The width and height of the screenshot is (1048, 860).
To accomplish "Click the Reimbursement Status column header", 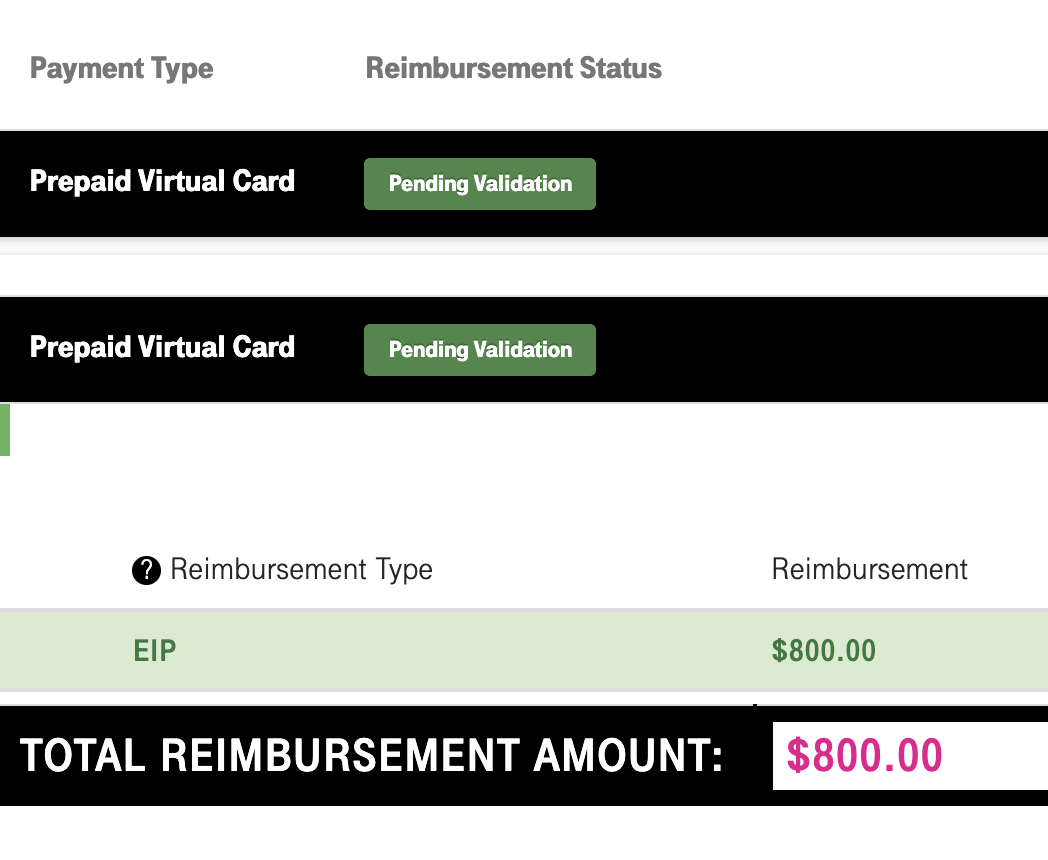I will point(513,68).
